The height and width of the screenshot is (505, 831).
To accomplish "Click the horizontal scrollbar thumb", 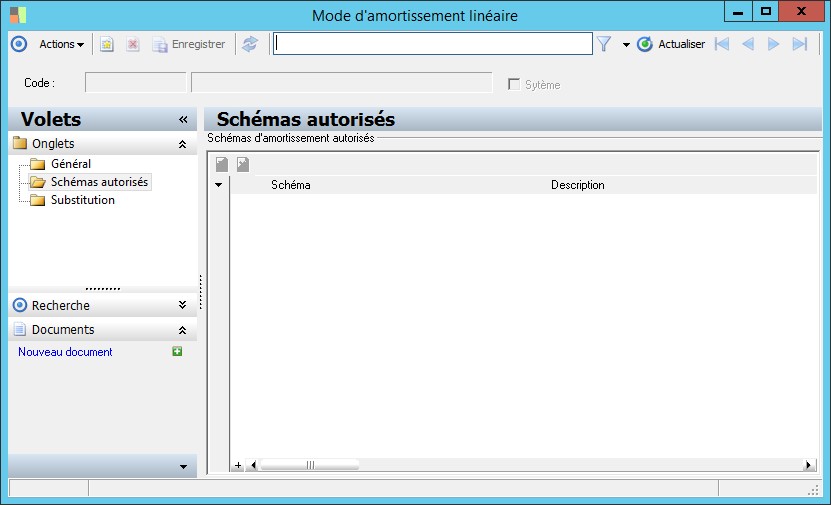I will tap(310, 465).
